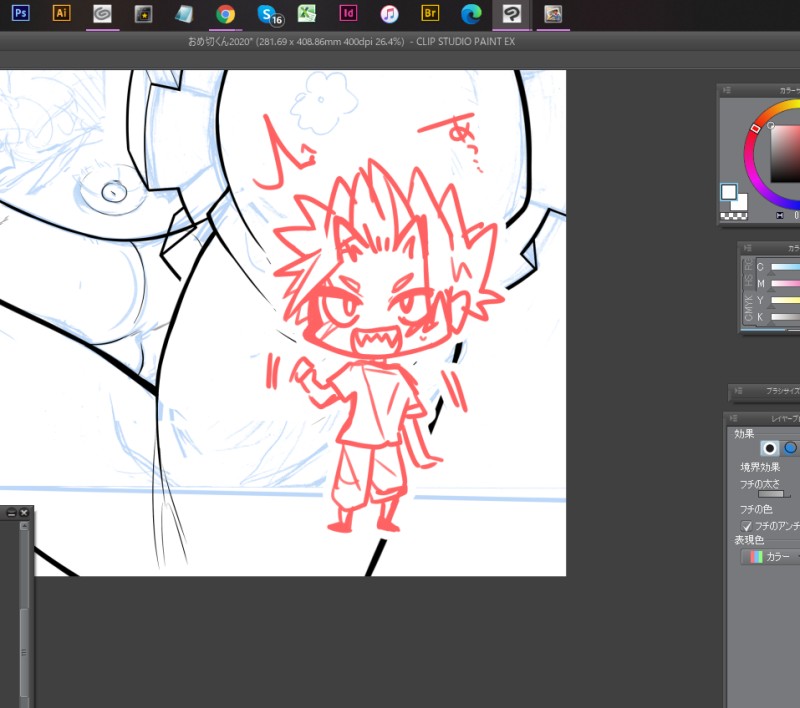Open the photo viewer app in taskbar

point(553,14)
